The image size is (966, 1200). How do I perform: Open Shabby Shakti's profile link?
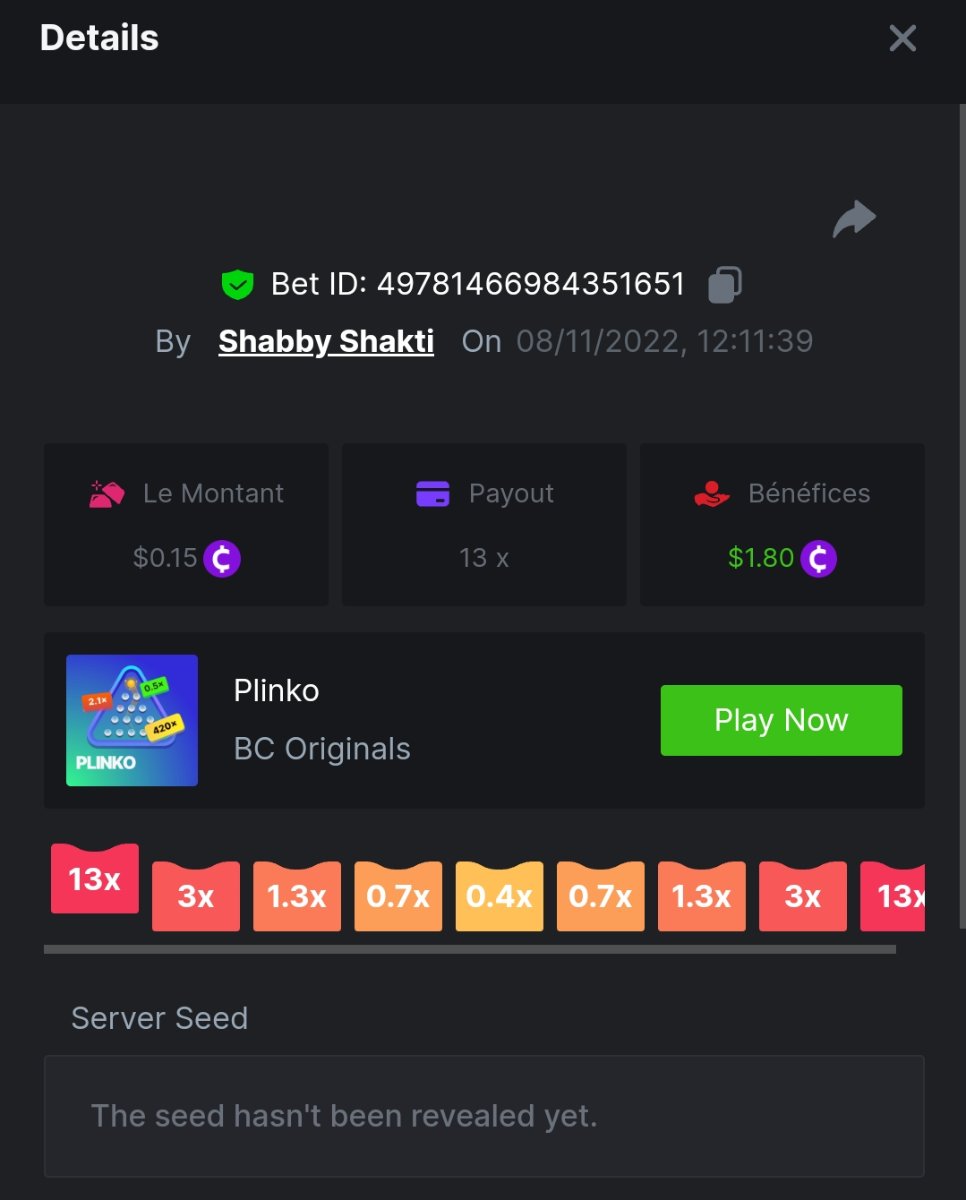coord(326,341)
